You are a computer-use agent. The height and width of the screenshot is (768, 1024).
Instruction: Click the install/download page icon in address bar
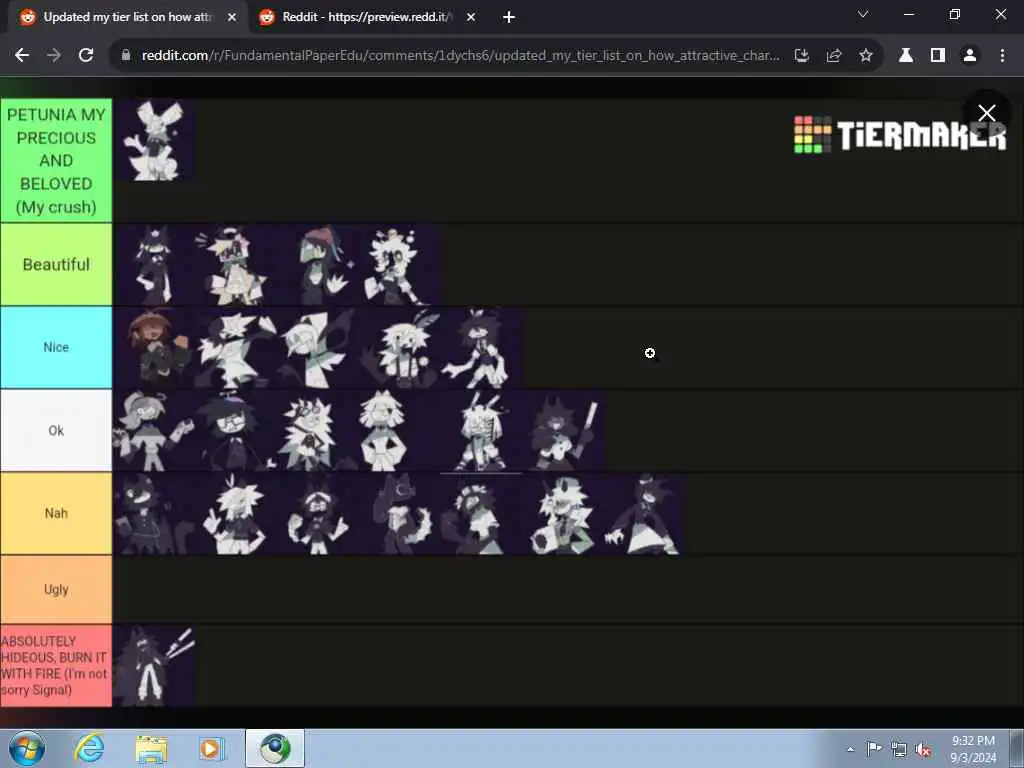pyautogui.click(x=801, y=56)
